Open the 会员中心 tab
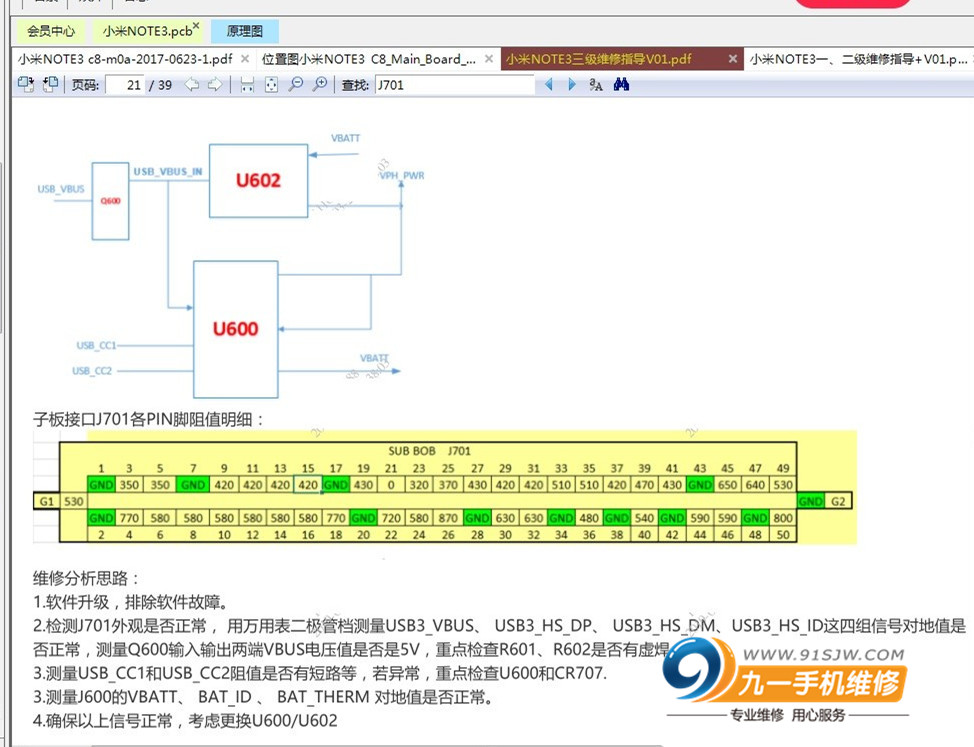Screen dimensions: 974x747 point(51,31)
